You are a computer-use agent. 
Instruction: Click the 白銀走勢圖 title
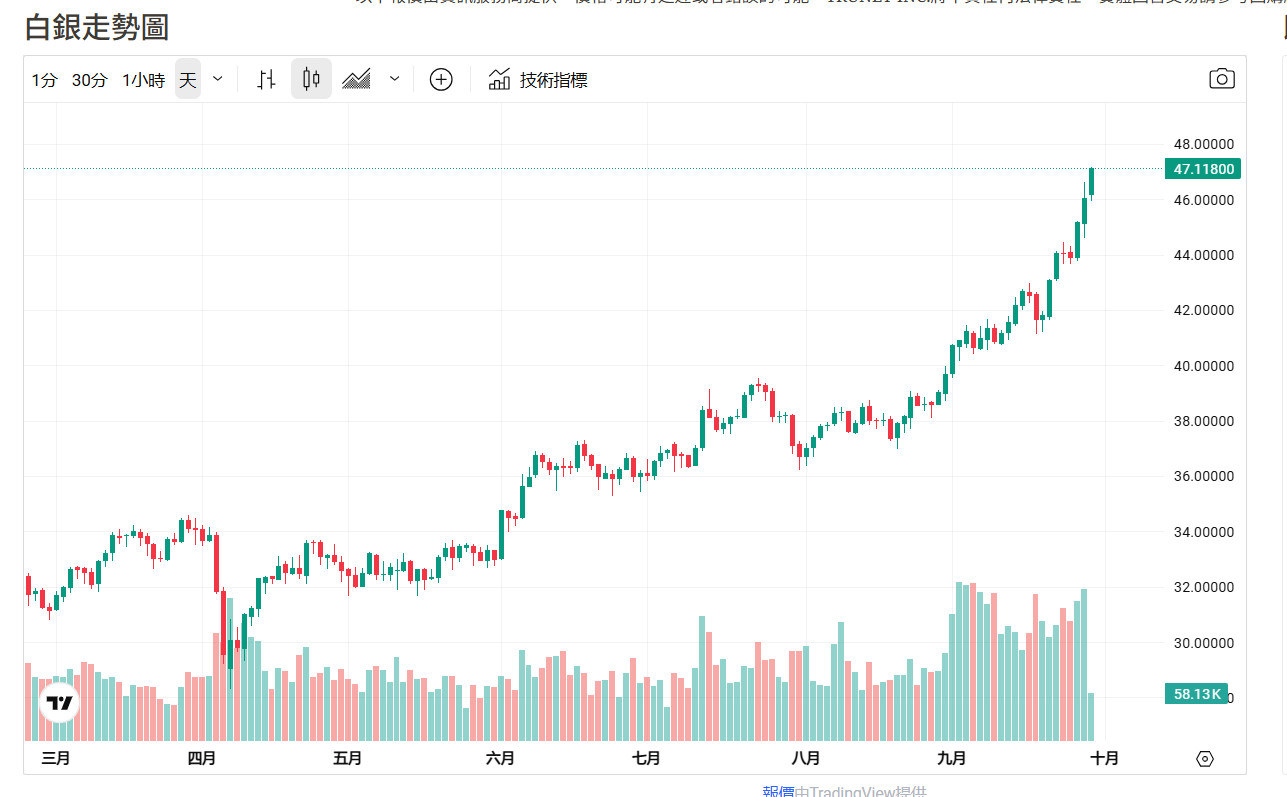click(x=96, y=30)
